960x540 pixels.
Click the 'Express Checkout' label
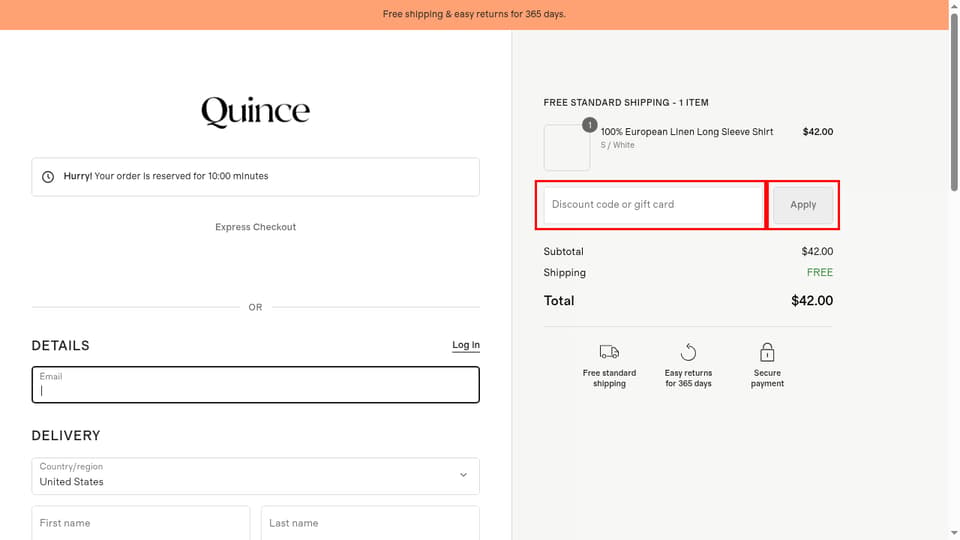tap(255, 227)
